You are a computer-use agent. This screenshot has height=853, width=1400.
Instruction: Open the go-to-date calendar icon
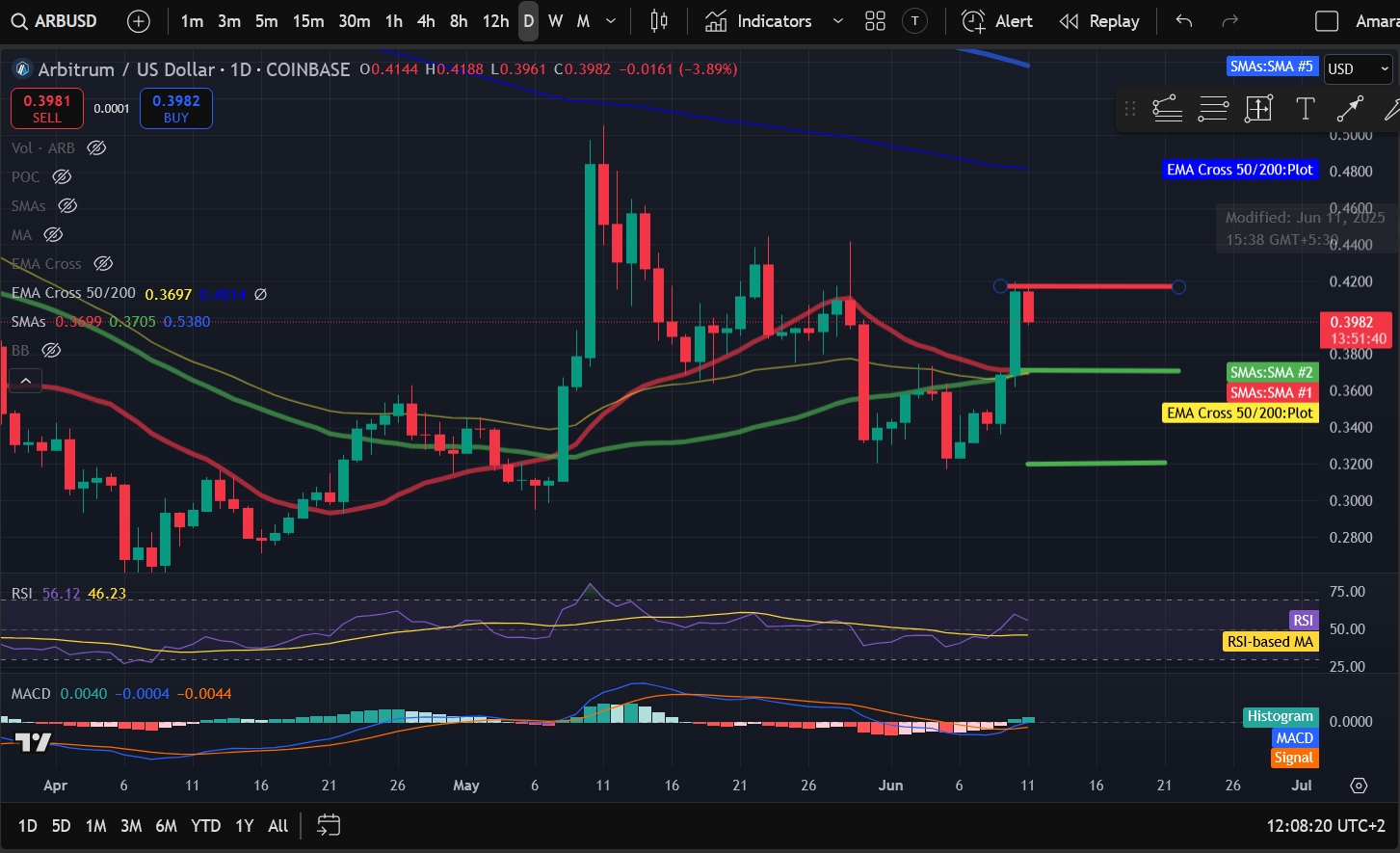tap(329, 825)
